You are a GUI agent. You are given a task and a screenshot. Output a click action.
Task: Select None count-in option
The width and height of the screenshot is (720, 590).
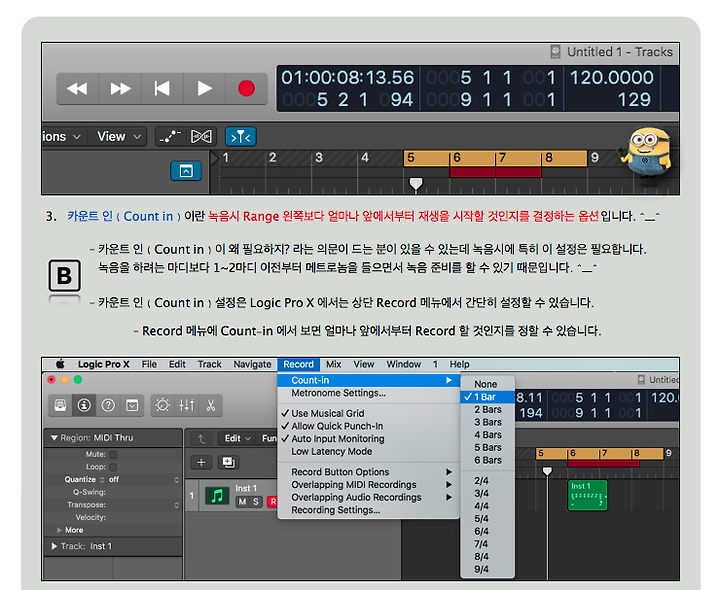(x=487, y=384)
